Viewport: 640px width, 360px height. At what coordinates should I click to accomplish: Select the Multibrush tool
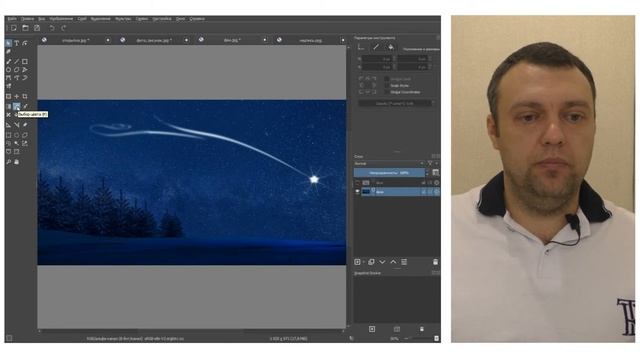click(x=9, y=86)
